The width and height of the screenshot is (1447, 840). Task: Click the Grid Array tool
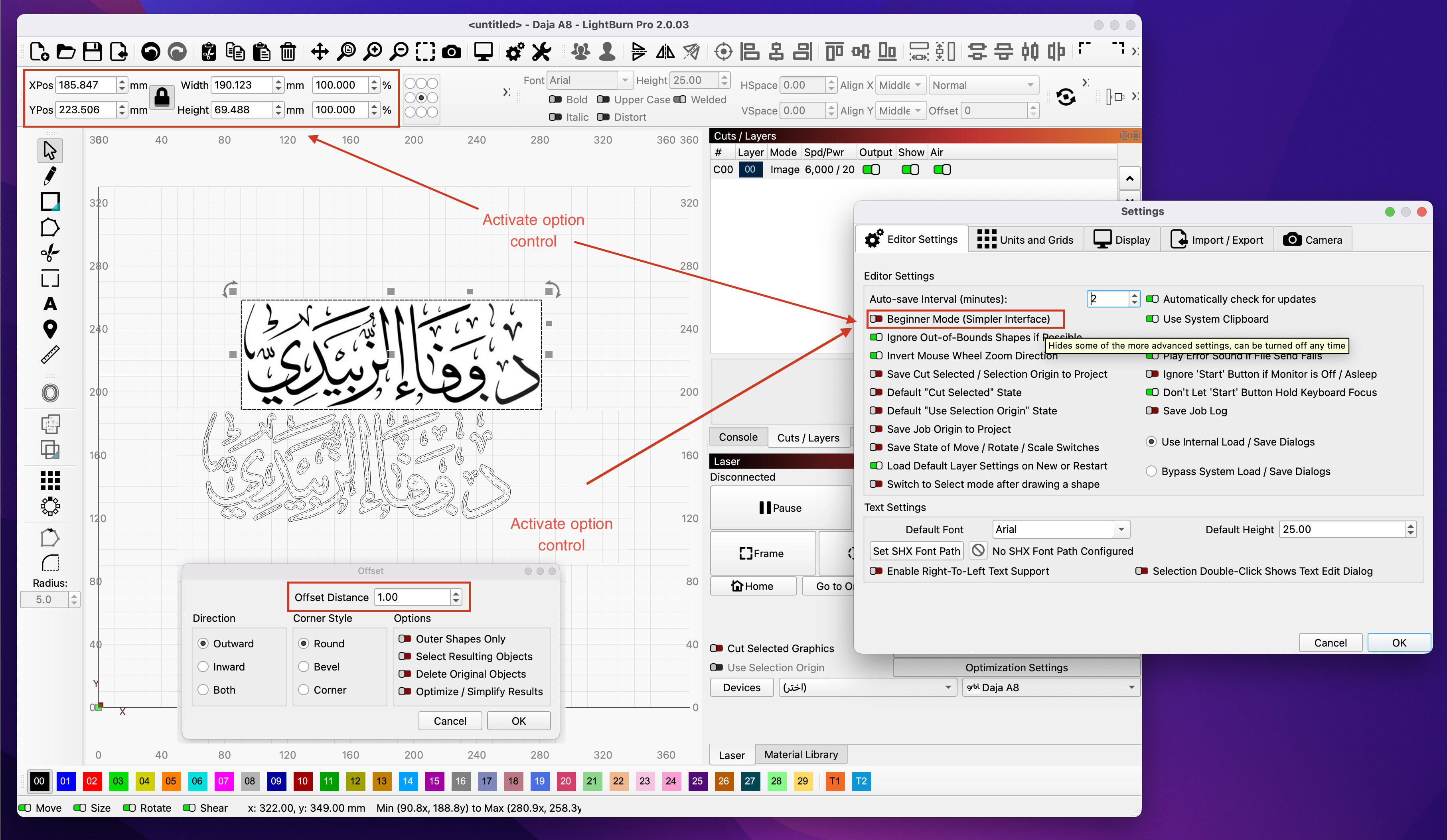(x=50, y=481)
